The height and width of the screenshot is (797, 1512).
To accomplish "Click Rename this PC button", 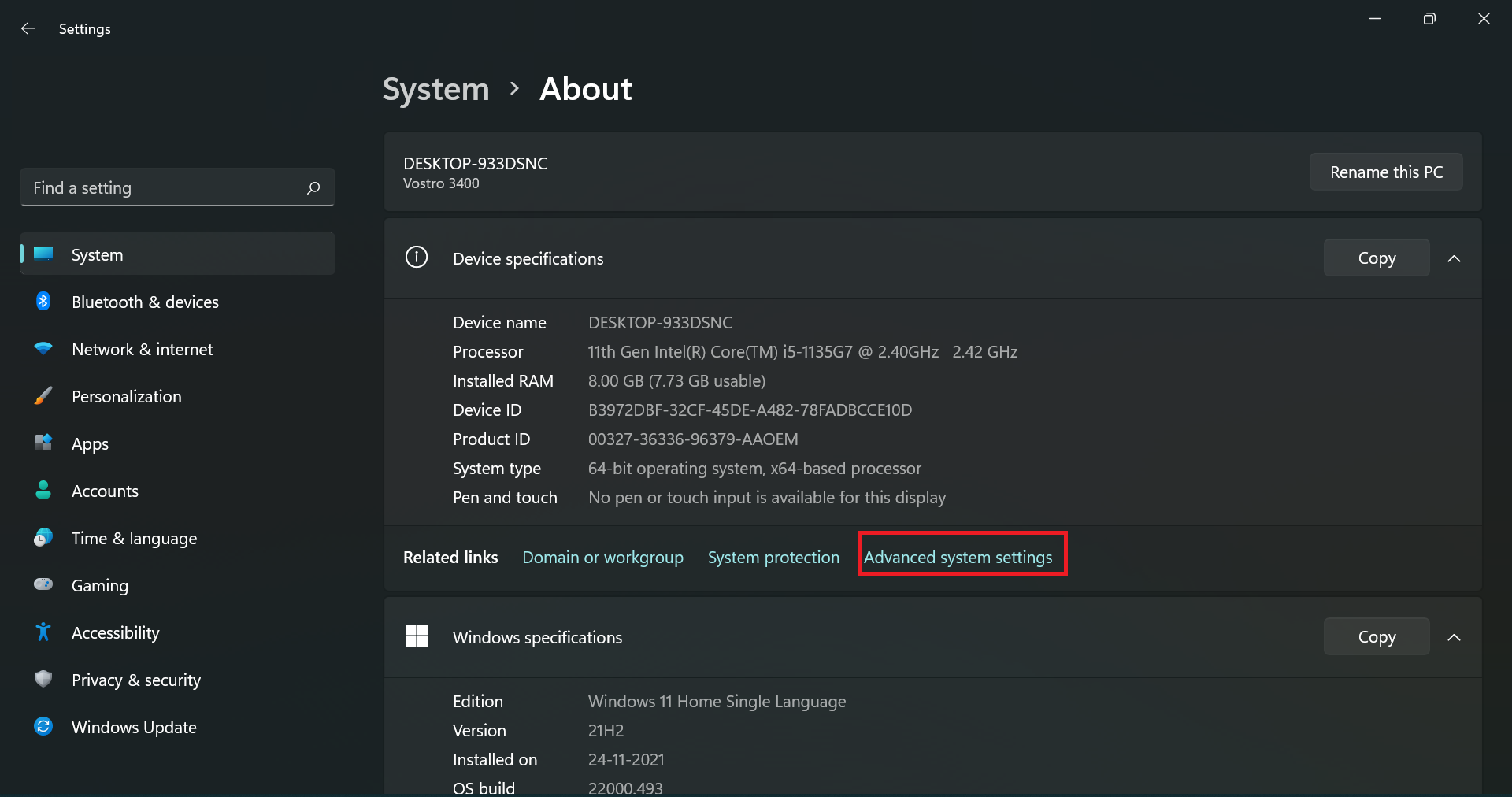I will 1386,172.
